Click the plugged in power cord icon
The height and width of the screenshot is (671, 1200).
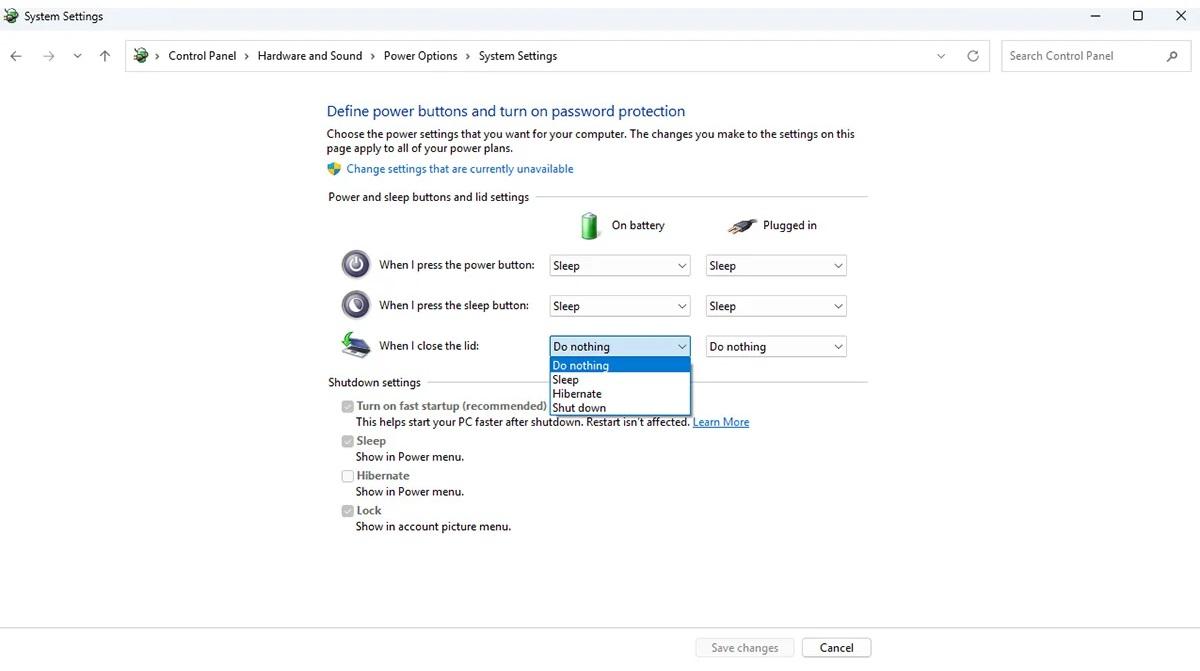click(x=741, y=226)
